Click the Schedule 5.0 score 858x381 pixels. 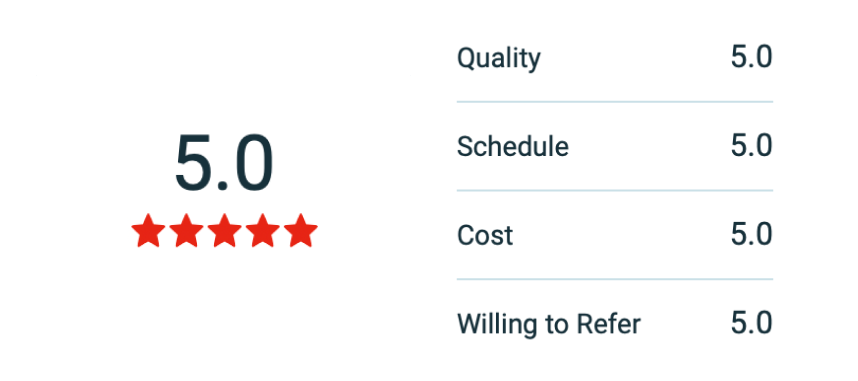[x=751, y=146]
